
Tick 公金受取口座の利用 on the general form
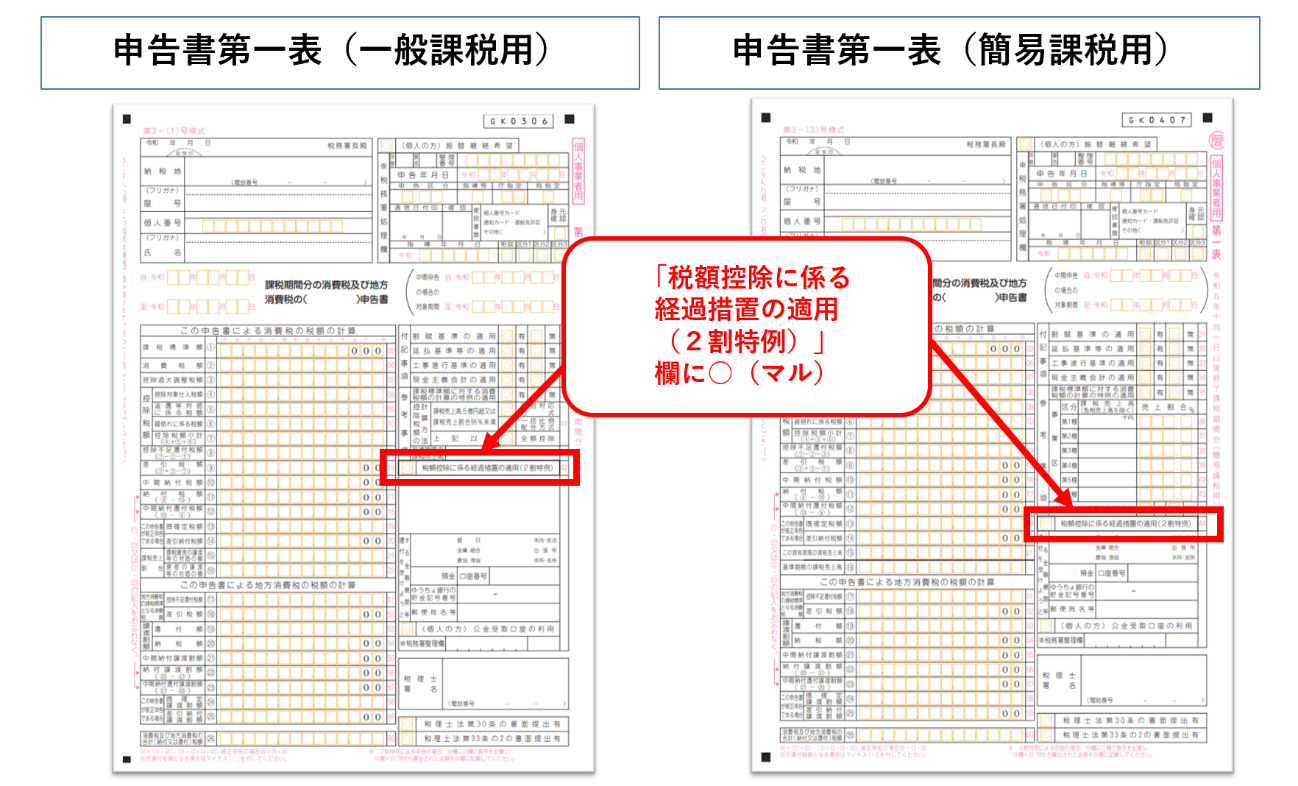(x=408, y=628)
